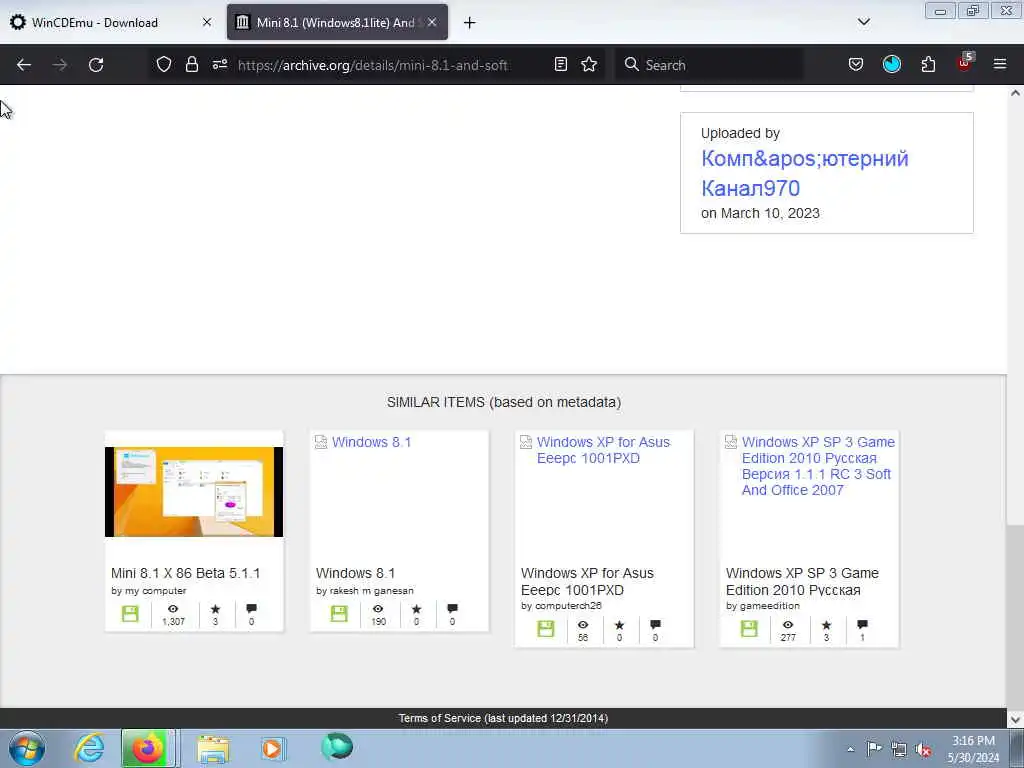Open Windows XP for Asus Eeepc 1001PXD link

(x=603, y=450)
